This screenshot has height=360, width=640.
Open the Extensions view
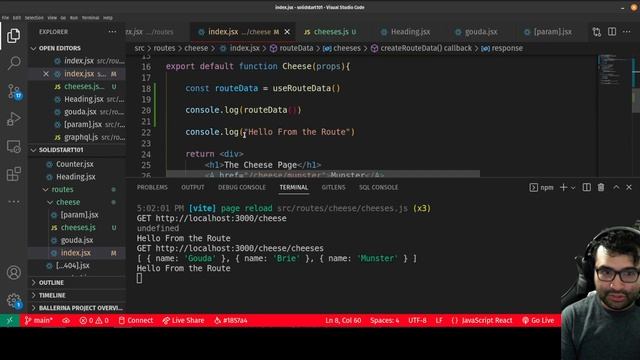click(x=13, y=174)
